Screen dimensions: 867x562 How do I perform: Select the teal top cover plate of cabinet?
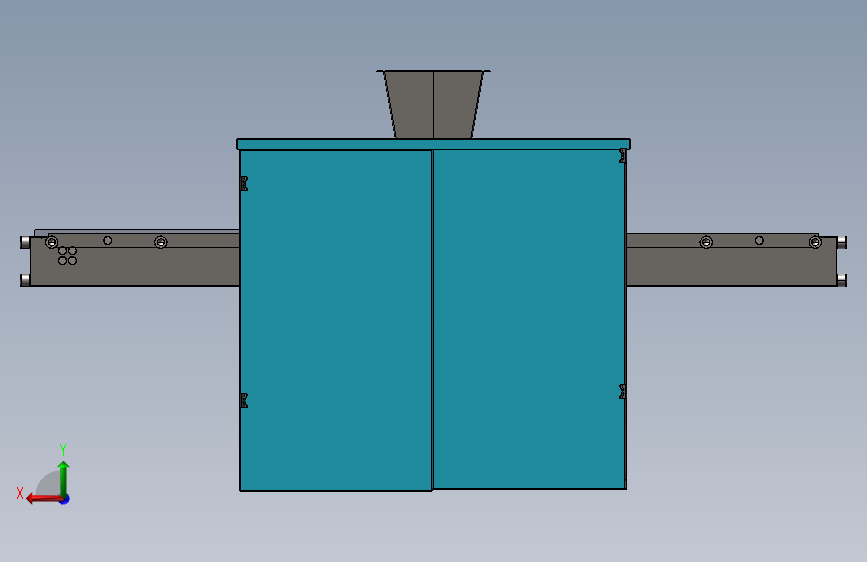click(x=434, y=144)
